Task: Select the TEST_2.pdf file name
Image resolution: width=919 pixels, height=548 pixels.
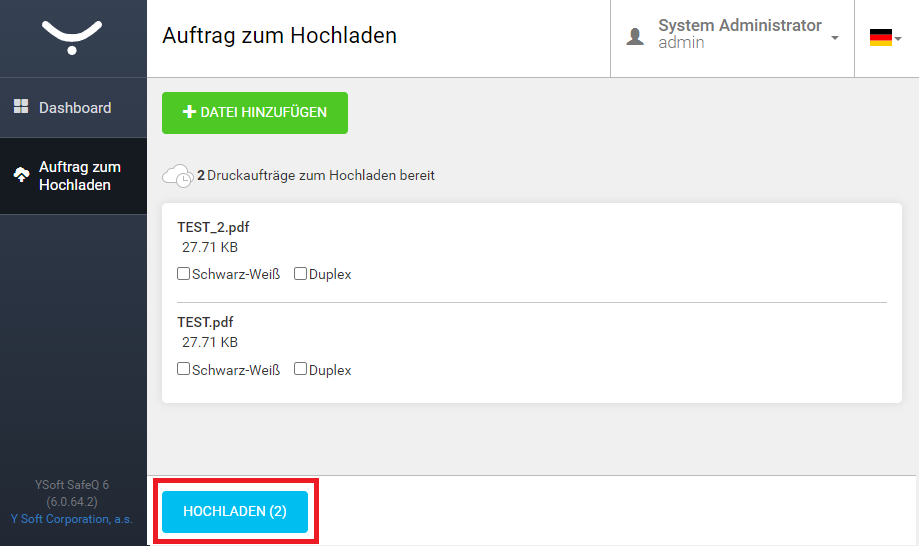Action: (213, 227)
